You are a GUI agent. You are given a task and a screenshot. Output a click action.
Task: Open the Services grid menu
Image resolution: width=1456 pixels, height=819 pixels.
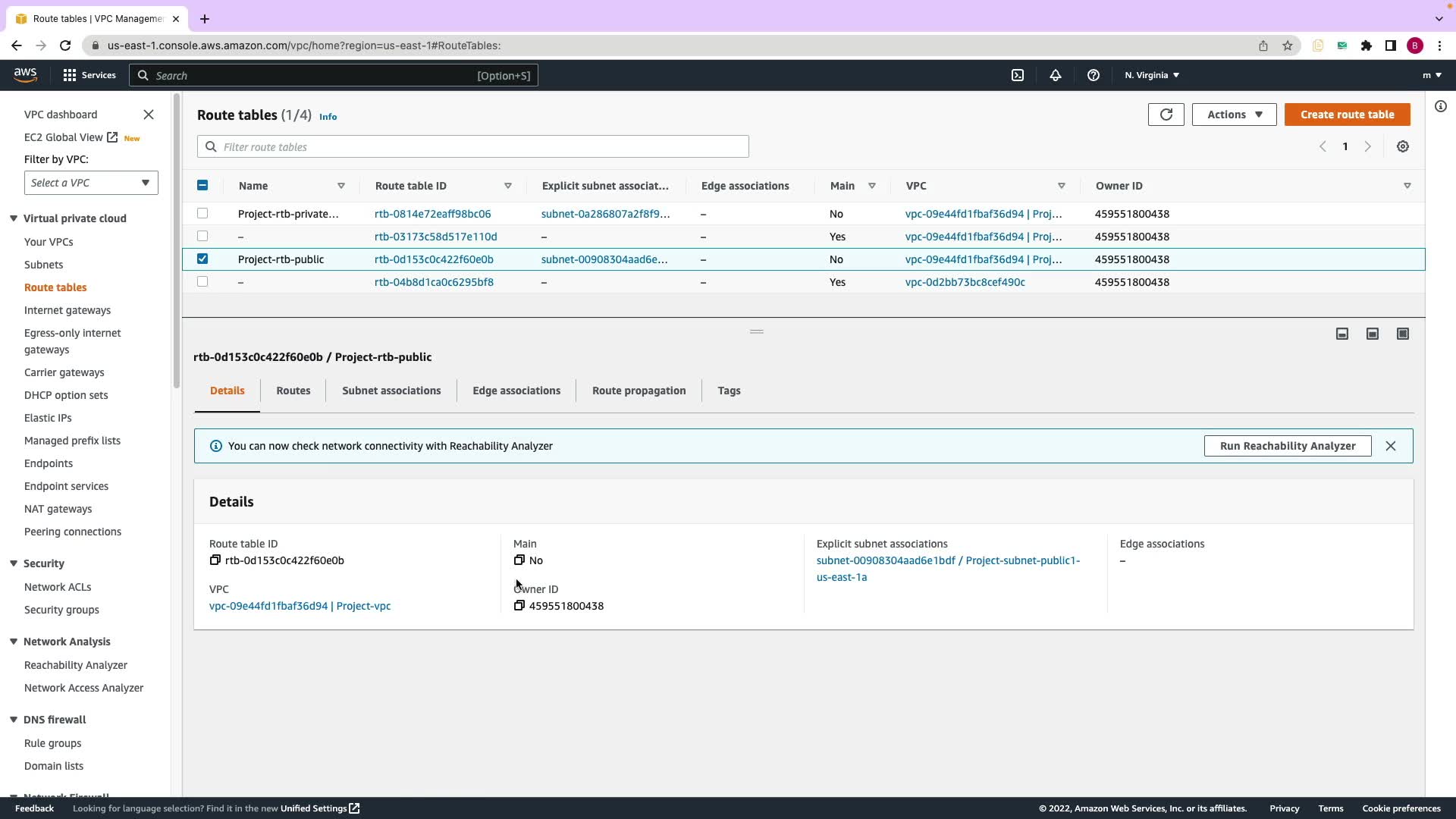click(89, 75)
